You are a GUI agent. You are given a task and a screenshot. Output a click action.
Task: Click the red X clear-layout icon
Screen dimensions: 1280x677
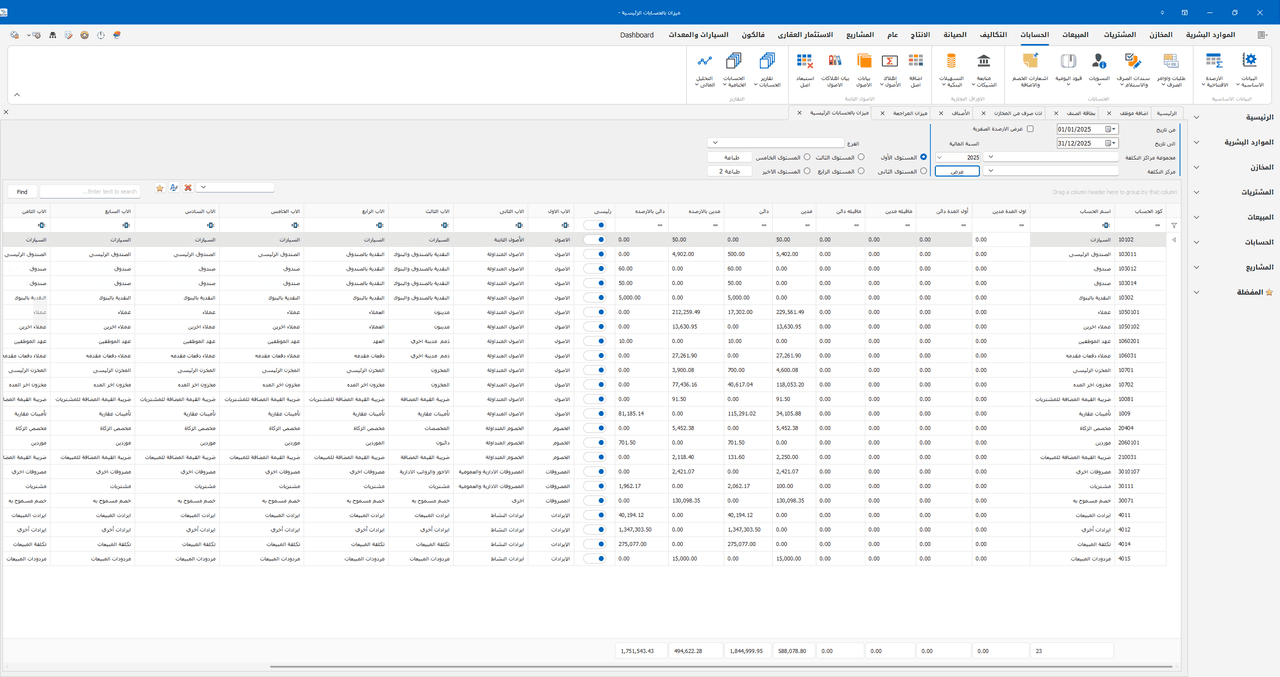click(x=188, y=188)
